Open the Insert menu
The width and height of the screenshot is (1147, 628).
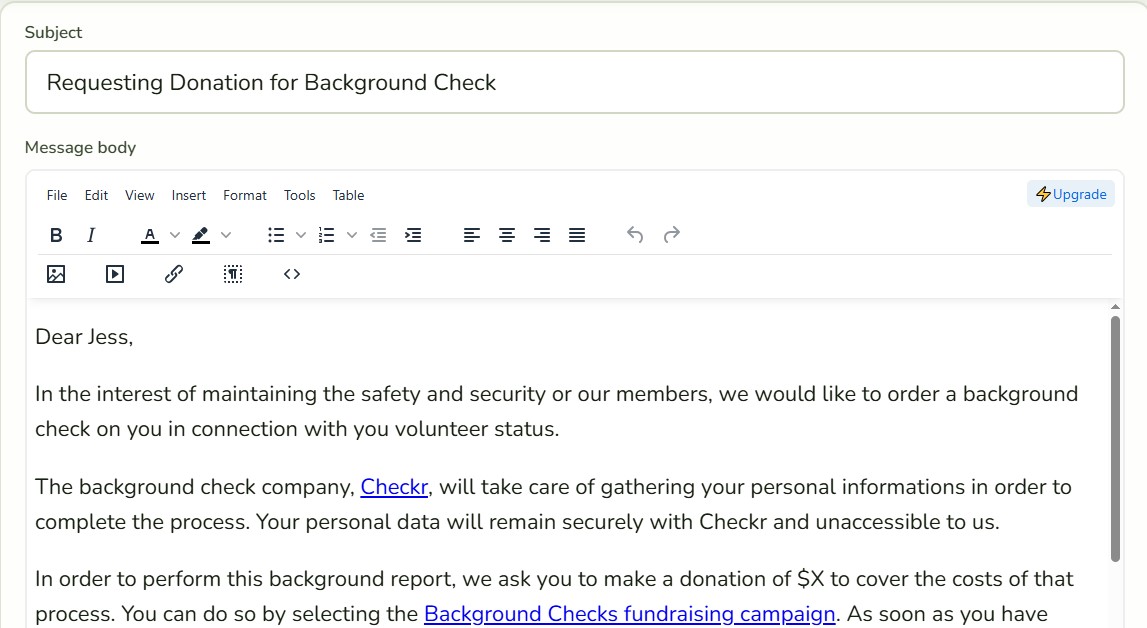tap(189, 195)
